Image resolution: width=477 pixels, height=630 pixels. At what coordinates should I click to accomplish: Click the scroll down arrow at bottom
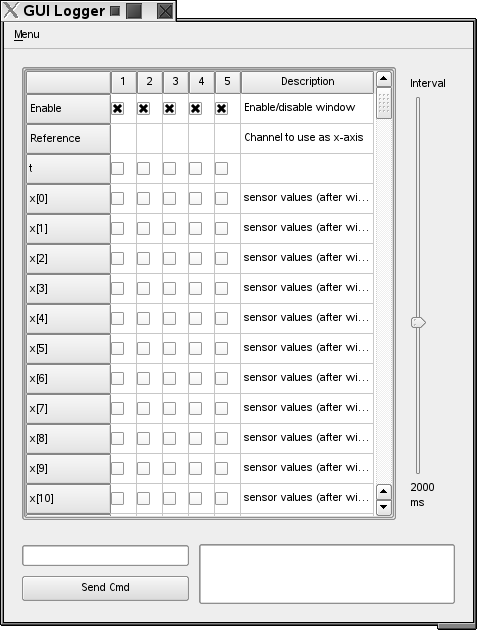tap(383, 507)
